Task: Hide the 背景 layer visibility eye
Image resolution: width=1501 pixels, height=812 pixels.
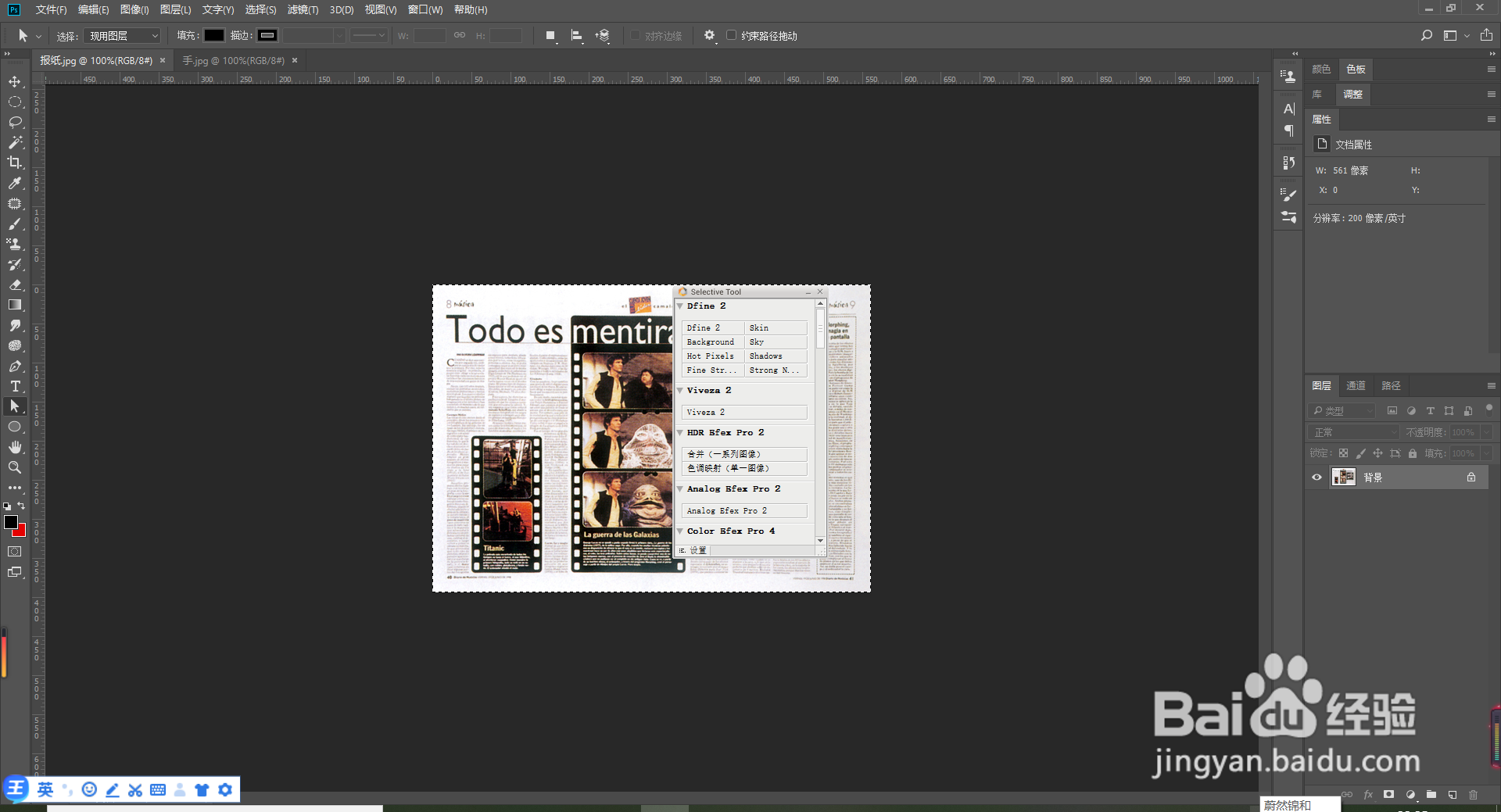Action: point(1317,477)
